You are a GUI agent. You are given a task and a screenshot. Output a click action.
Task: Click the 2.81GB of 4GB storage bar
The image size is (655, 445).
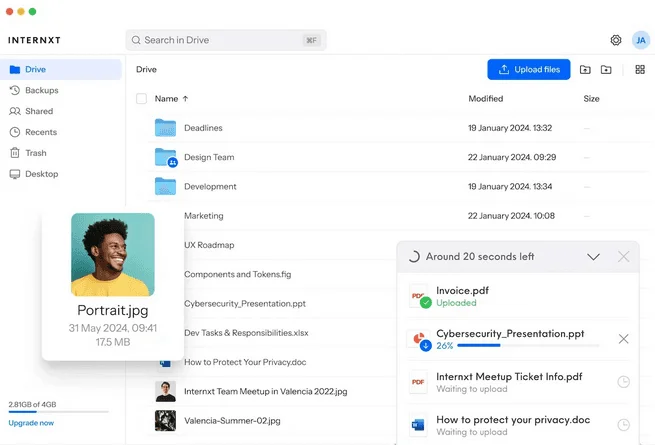58,412
